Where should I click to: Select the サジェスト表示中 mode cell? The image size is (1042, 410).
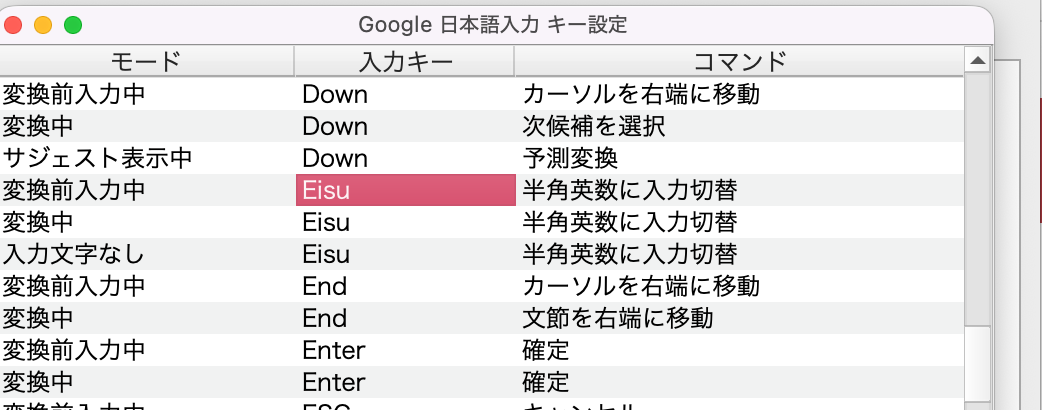(97, 158)
